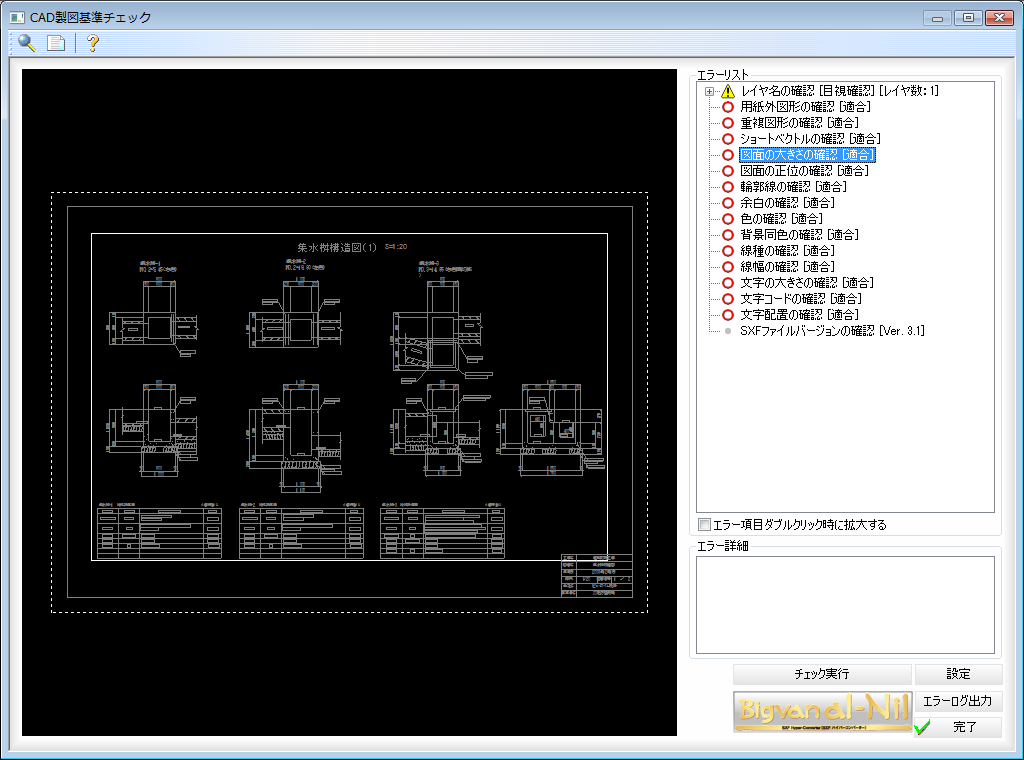Screen dimensions: 1024x760
Task: Select 用紙外図形の確認 [適合] item
Action: (805, 107)
